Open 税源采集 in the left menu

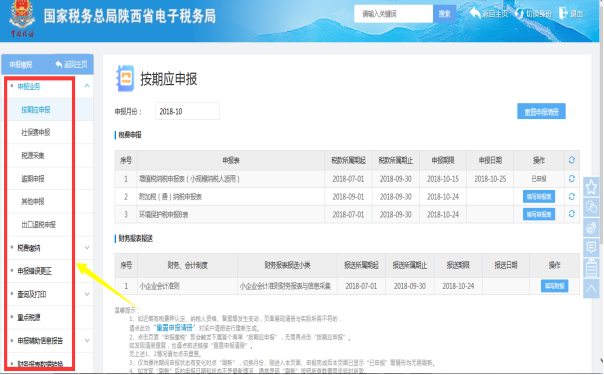(33, 156)
